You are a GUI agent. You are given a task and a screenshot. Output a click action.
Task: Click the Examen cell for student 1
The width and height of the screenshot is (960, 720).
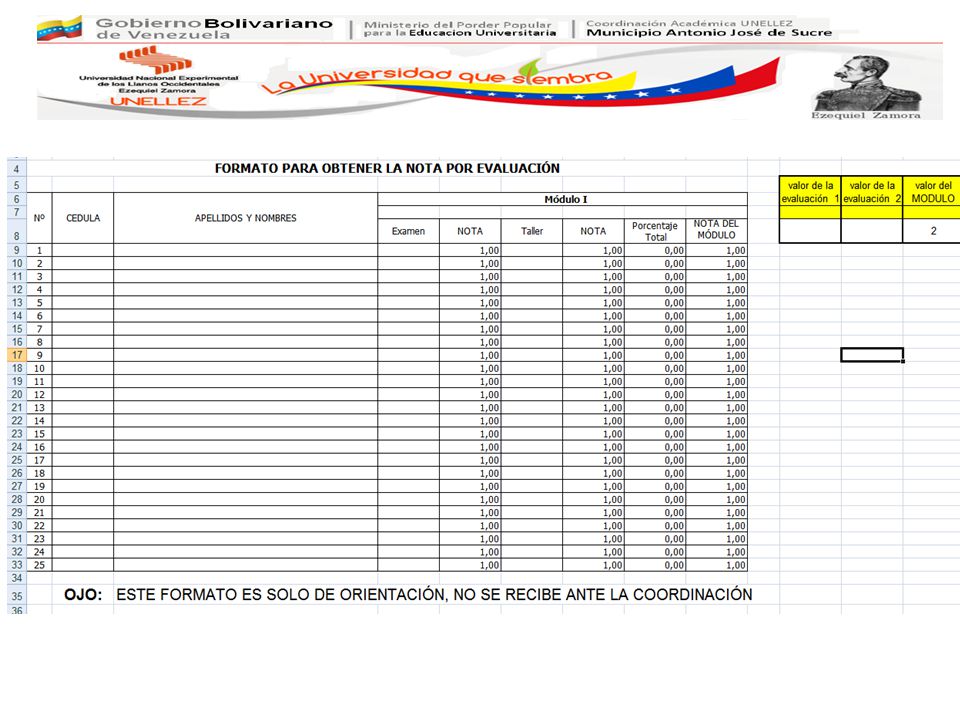[408, 250]
